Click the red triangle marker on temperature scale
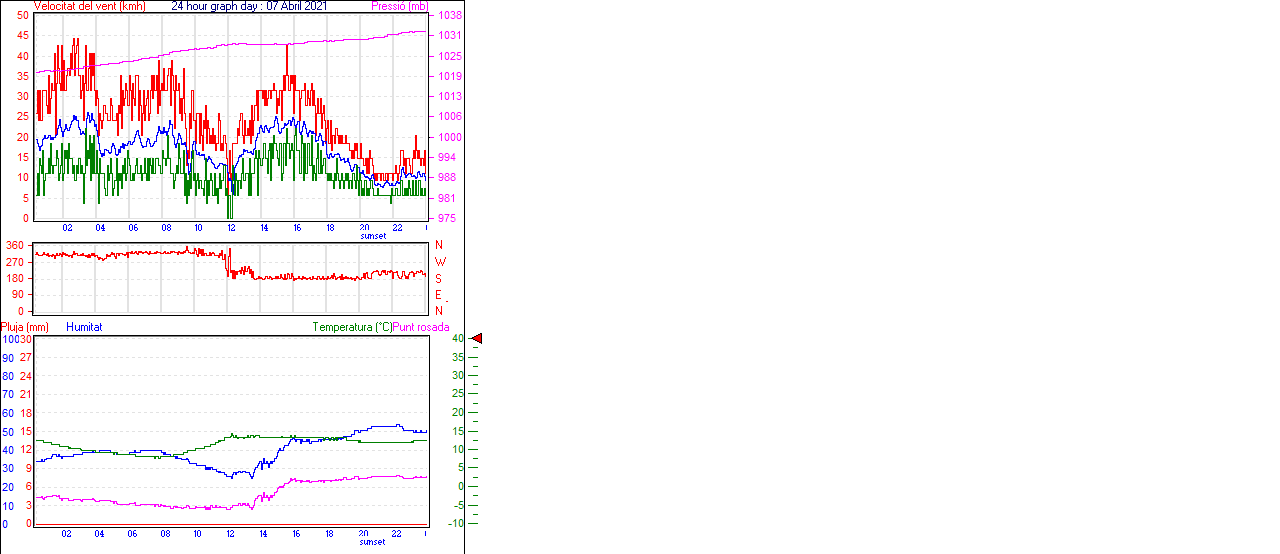Image resolution: width=1280 pixels, height=554 pixels. pos(477,339)
